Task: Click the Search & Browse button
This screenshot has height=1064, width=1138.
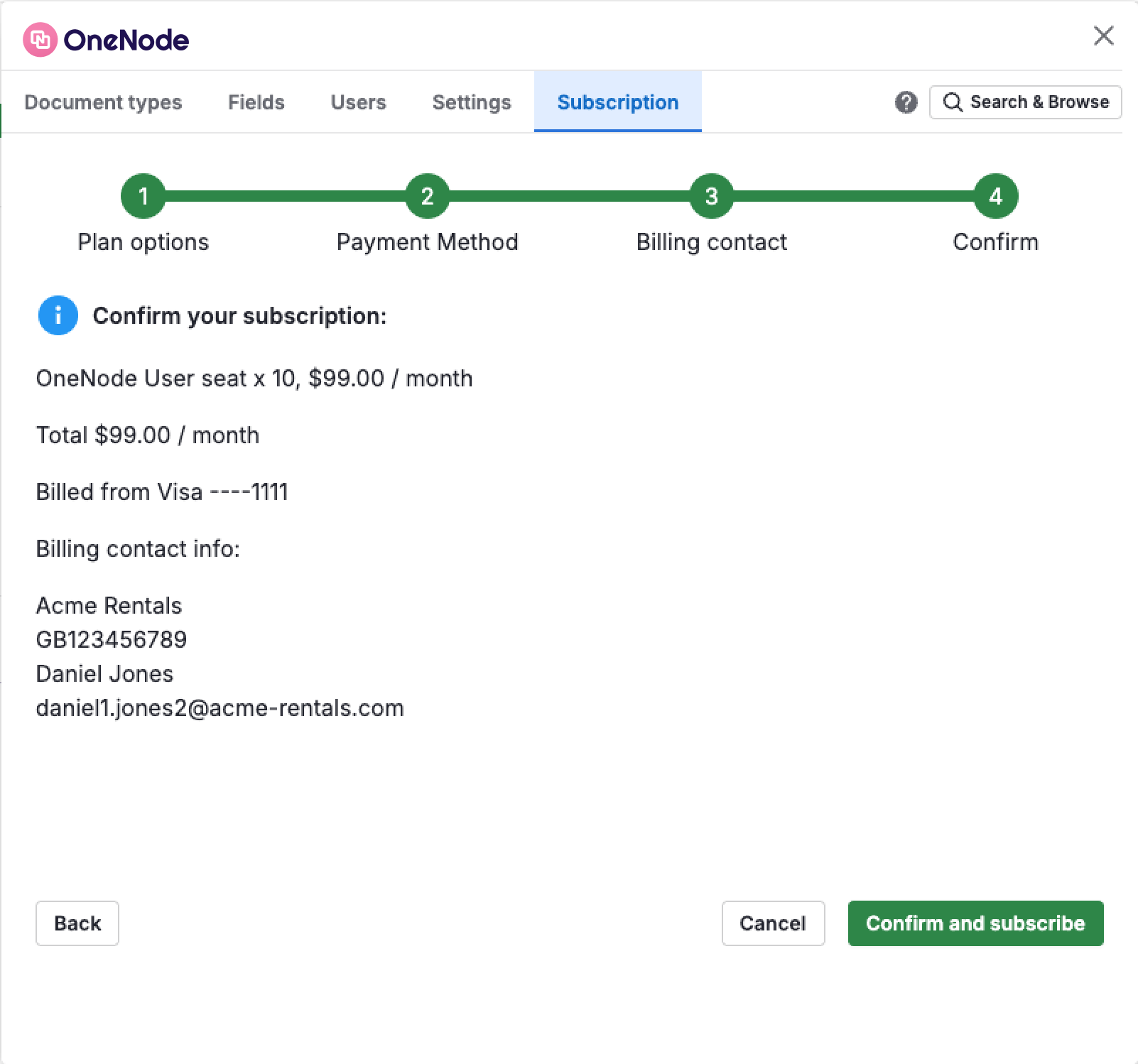Action: click(x=1025, y=102)
